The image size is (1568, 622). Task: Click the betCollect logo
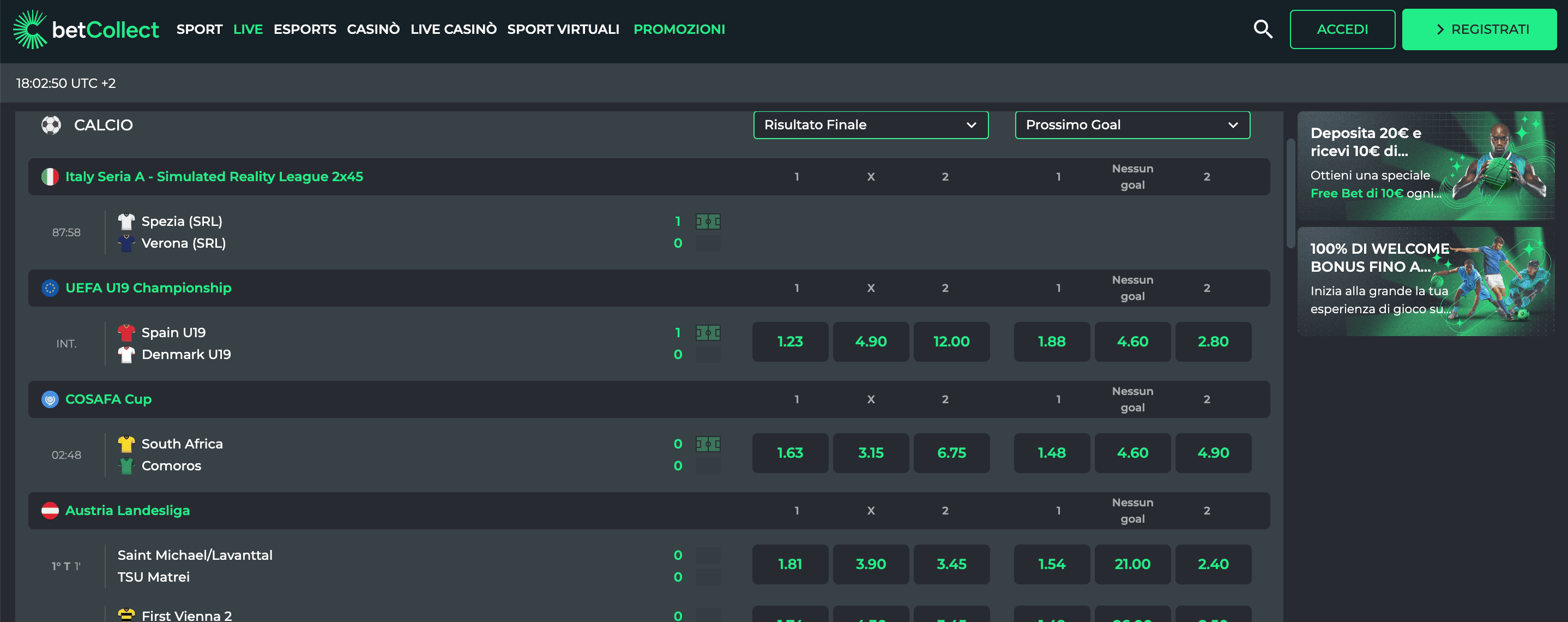coord(85,28)
